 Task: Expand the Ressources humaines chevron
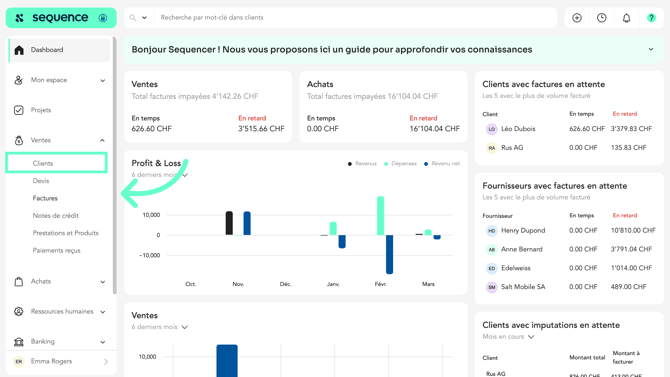[103, 312]
